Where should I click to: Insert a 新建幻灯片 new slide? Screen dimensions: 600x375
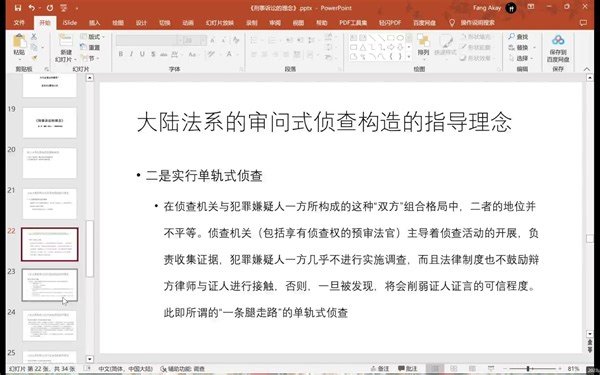[x=66, y=48]
